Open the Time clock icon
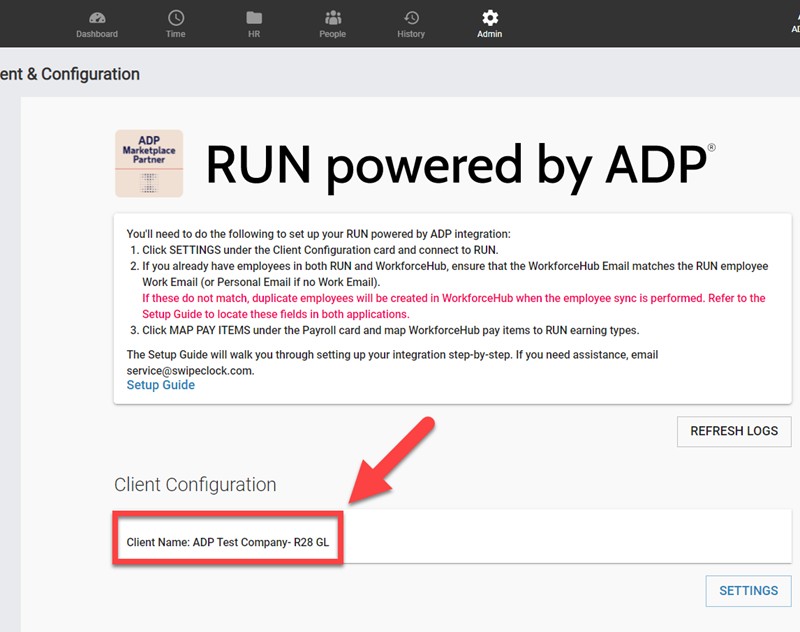This screenshot has width=800, height=632. pos(175,18)
